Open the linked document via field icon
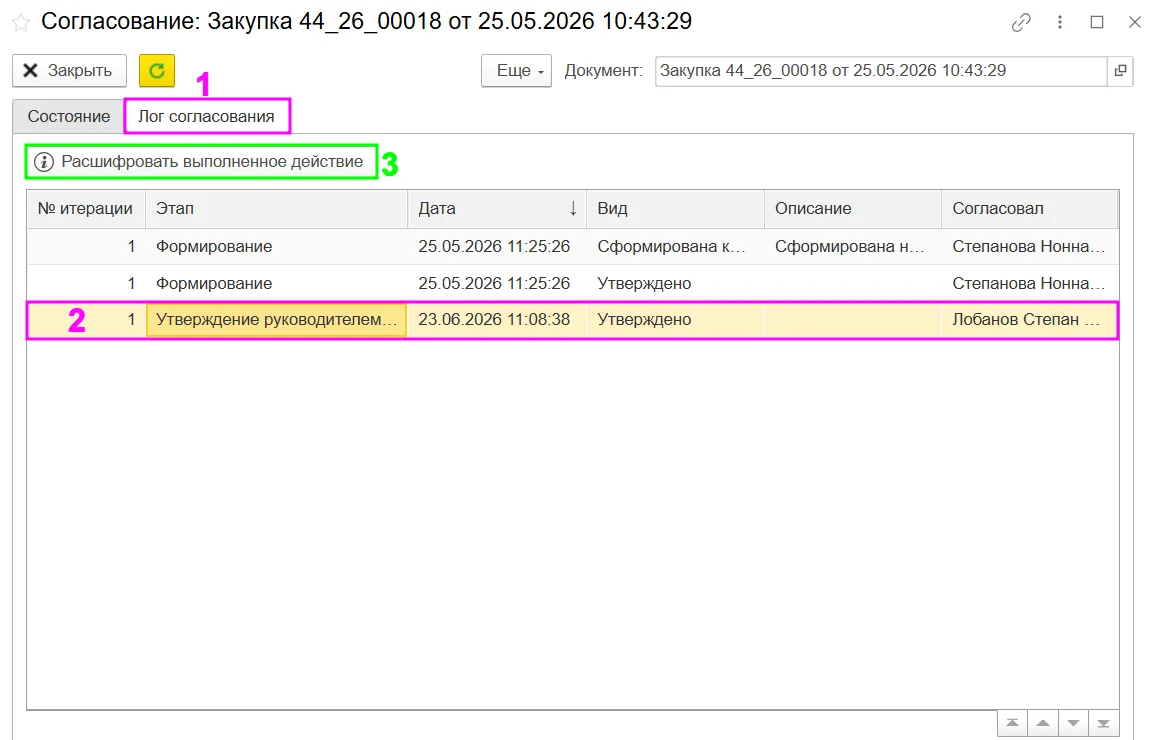1150x740 pixels. coord(1120,71)
